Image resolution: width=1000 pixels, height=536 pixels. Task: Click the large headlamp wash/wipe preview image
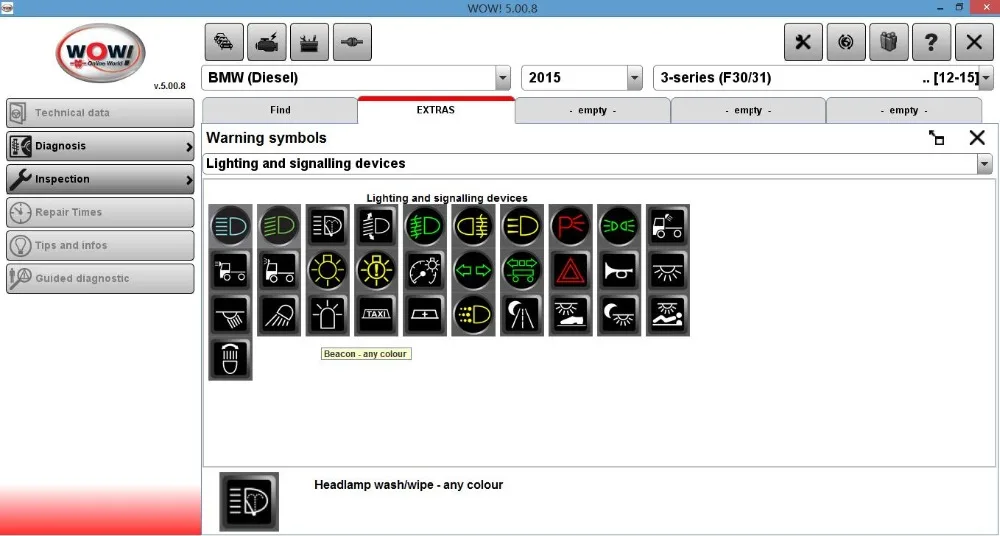[249, 502]
